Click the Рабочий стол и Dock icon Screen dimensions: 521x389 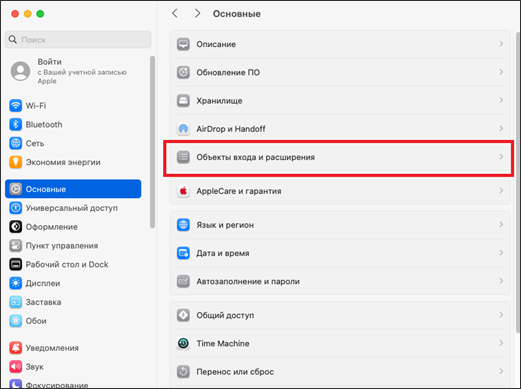coord(15,264)
